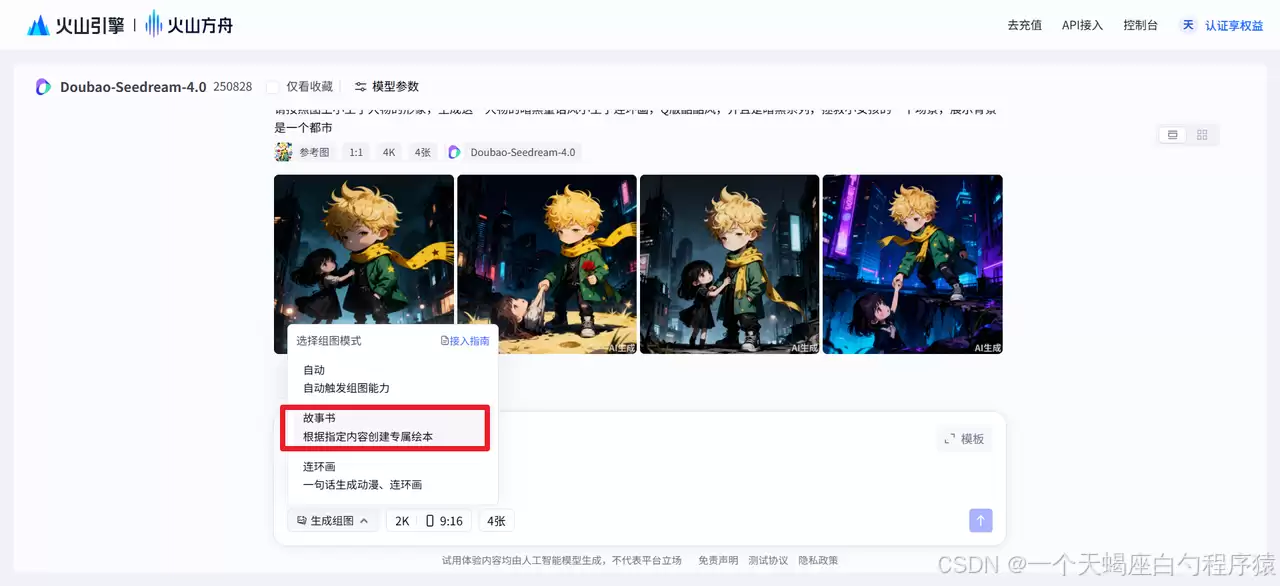Click the 生成组图 image-stack icon
Viewport: 1280px width, 586px height.
point(302,521)
